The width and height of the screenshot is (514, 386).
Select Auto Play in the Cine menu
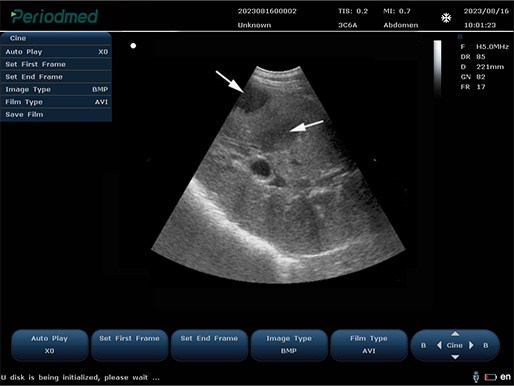(x=56, y=52)
